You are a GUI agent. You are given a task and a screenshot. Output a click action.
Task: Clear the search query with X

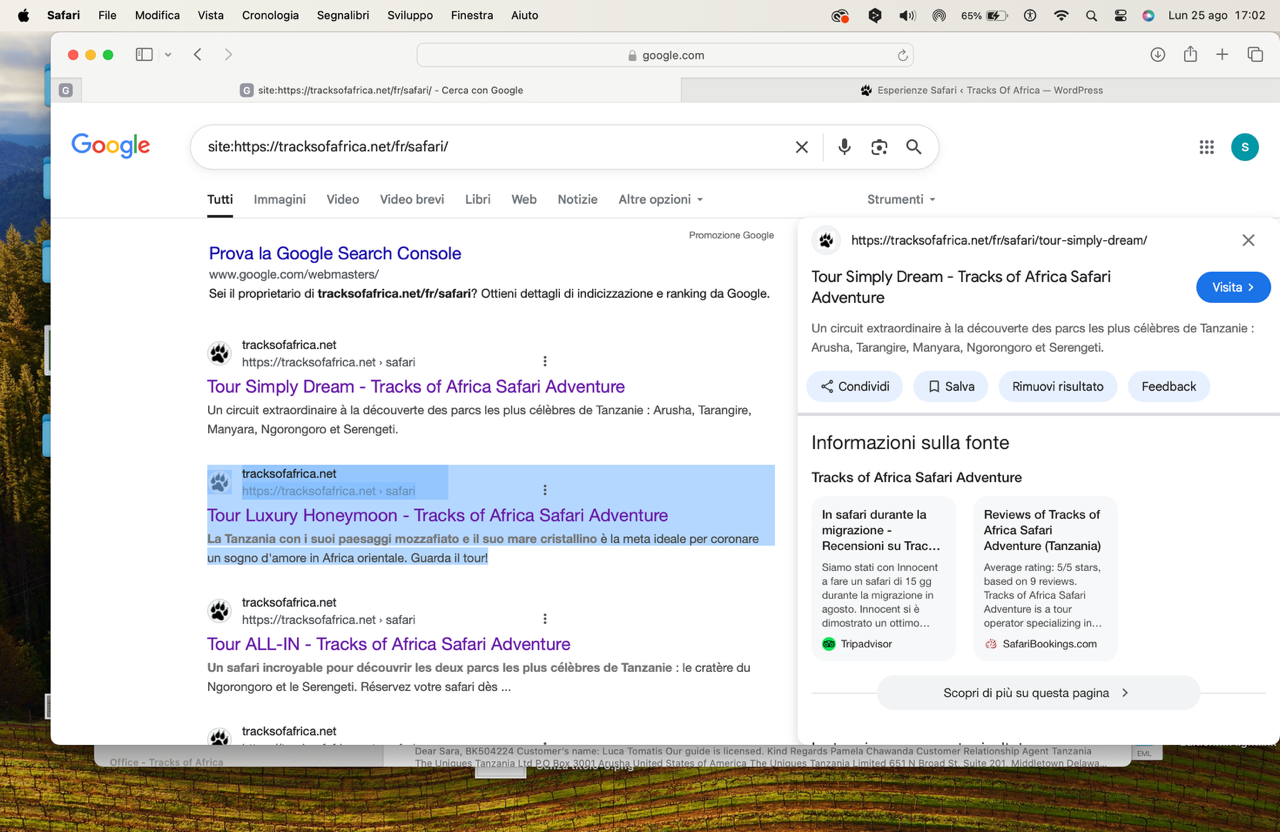(802, 147)
